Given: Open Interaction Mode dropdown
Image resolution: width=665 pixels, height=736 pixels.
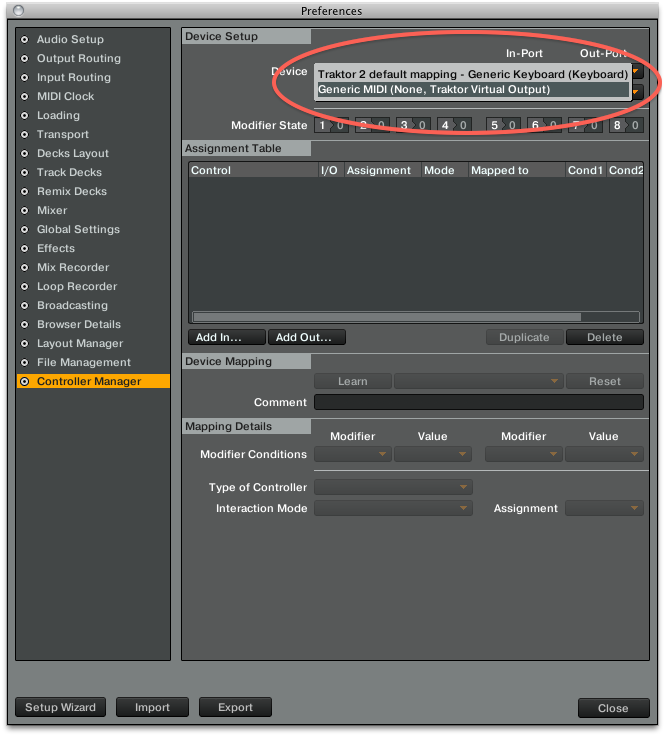Looking at the screenshot, I should (x=393, y=508).
